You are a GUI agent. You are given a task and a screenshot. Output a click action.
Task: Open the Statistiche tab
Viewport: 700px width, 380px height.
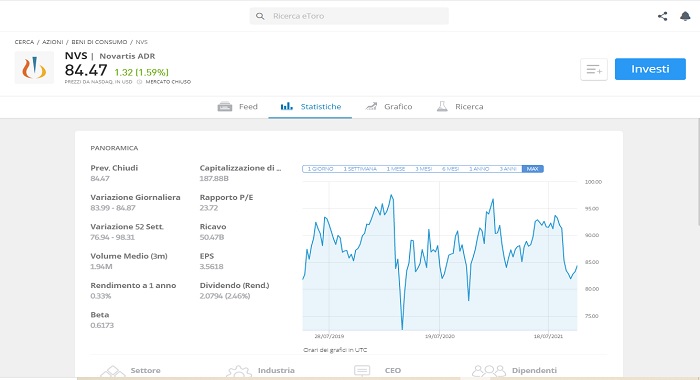pyautogui.click(x=310, y=107)
